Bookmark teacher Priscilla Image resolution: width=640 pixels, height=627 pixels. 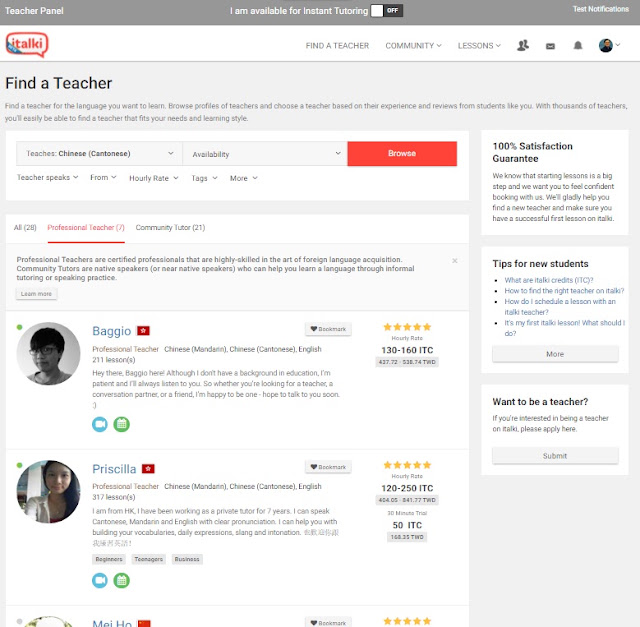point(328,467)
